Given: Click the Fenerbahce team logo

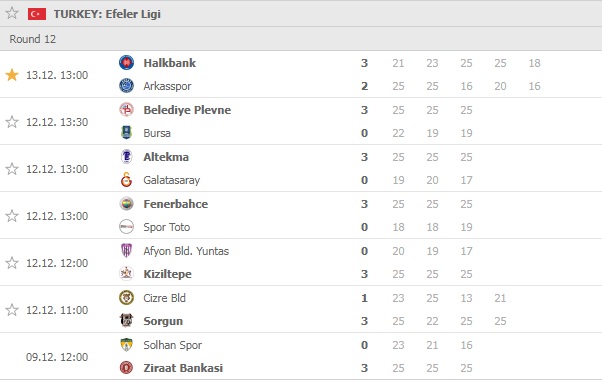Looking at the screenshot, I should click(126, 204).
